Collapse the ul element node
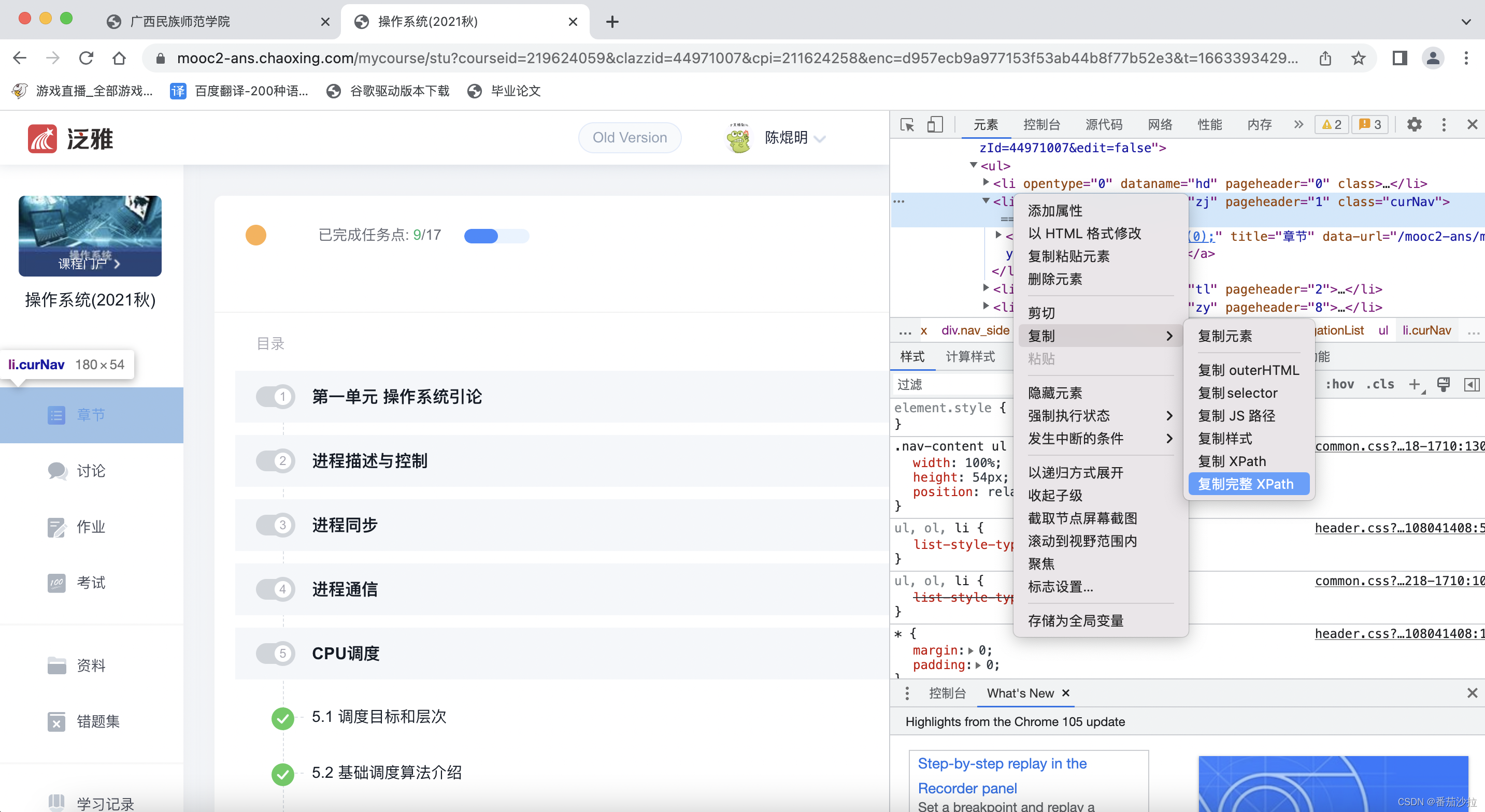The height and width of the screenshot is (812, 1485). pyautogui.click(x=974, y=165)
